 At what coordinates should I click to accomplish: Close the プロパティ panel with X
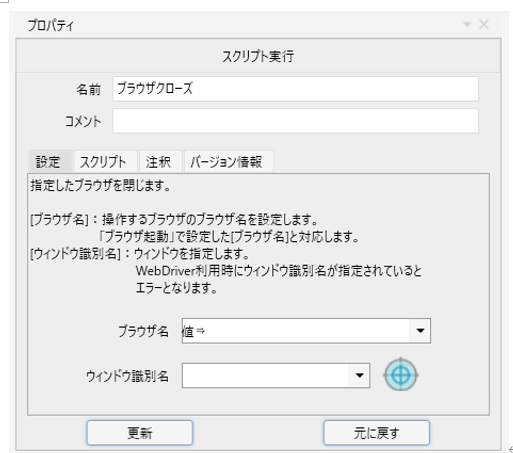tap(484, 24)
